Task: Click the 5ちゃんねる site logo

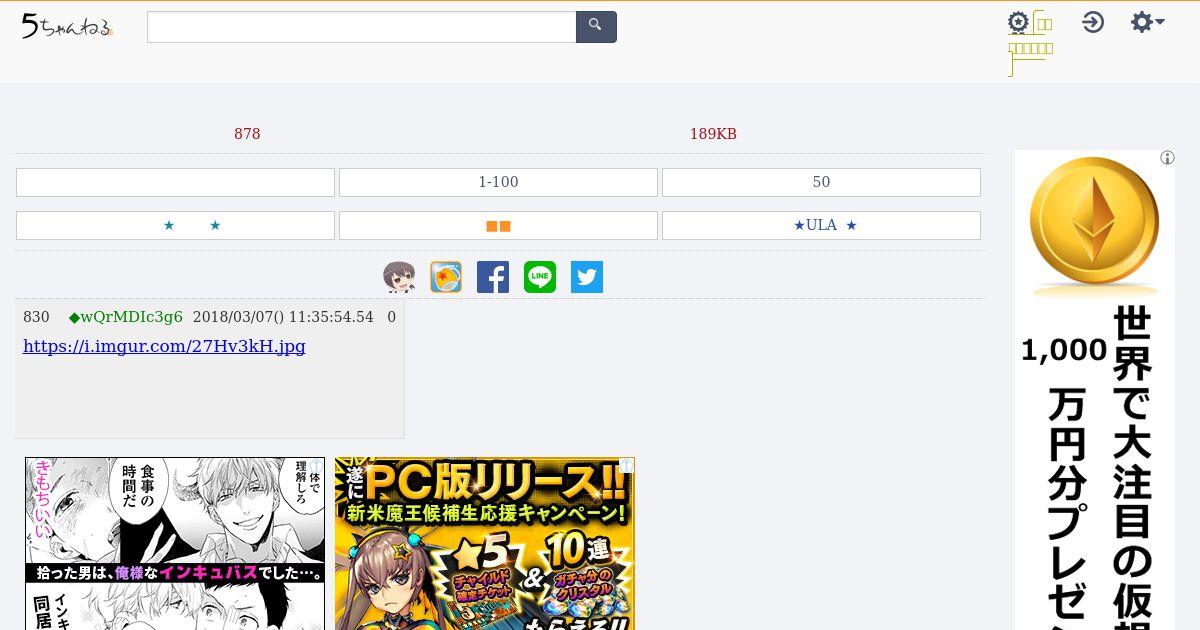Action: 67,27
